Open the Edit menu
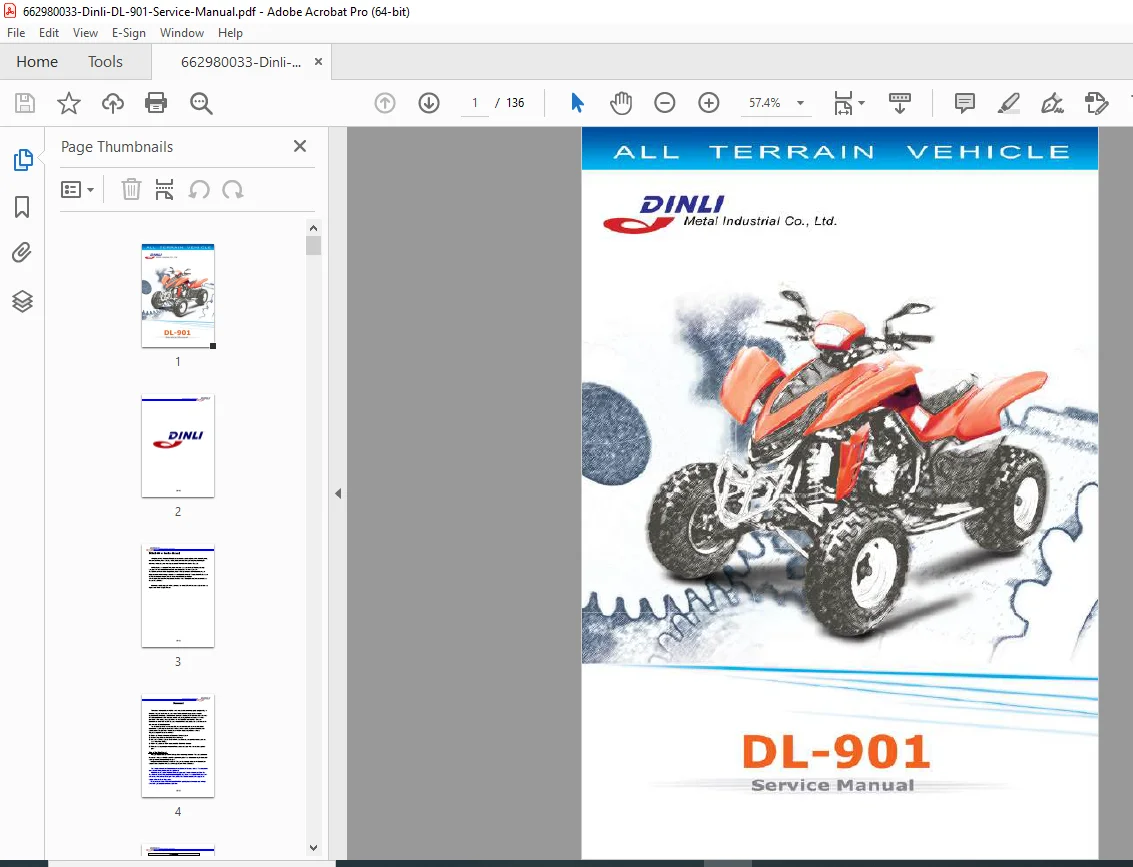The image size is (1133, 867). [49, 33]
